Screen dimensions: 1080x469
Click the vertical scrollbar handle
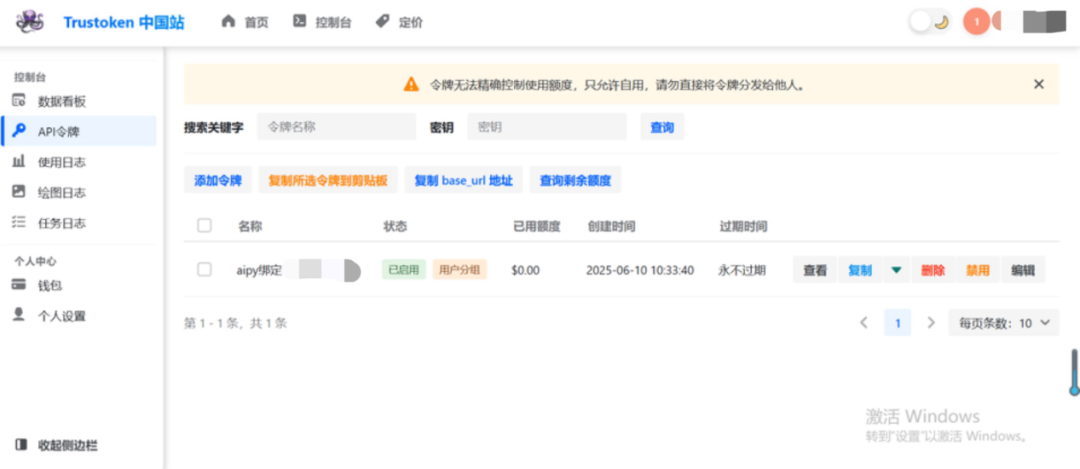(x=1074, y=372)
